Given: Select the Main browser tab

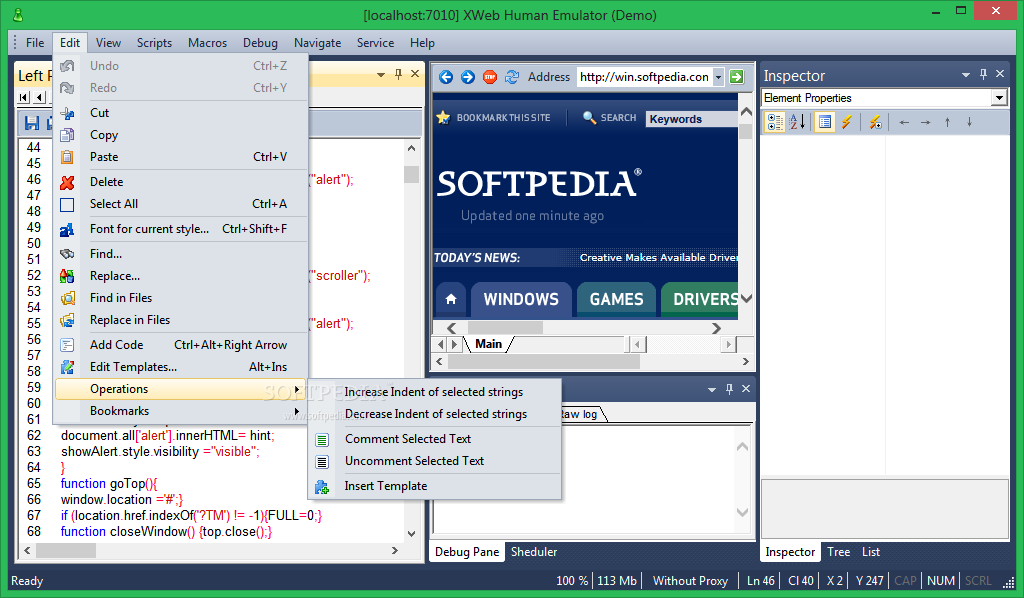Looking at the screenshot, I should pos(488,344).
